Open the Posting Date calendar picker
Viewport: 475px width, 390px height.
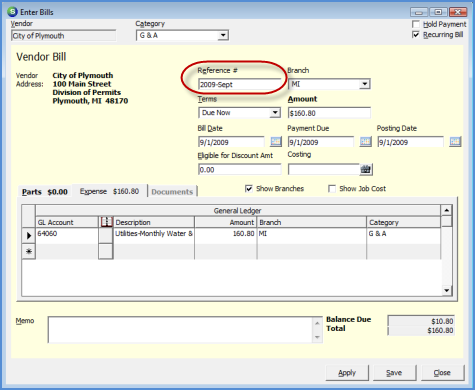tap(455, 142)
